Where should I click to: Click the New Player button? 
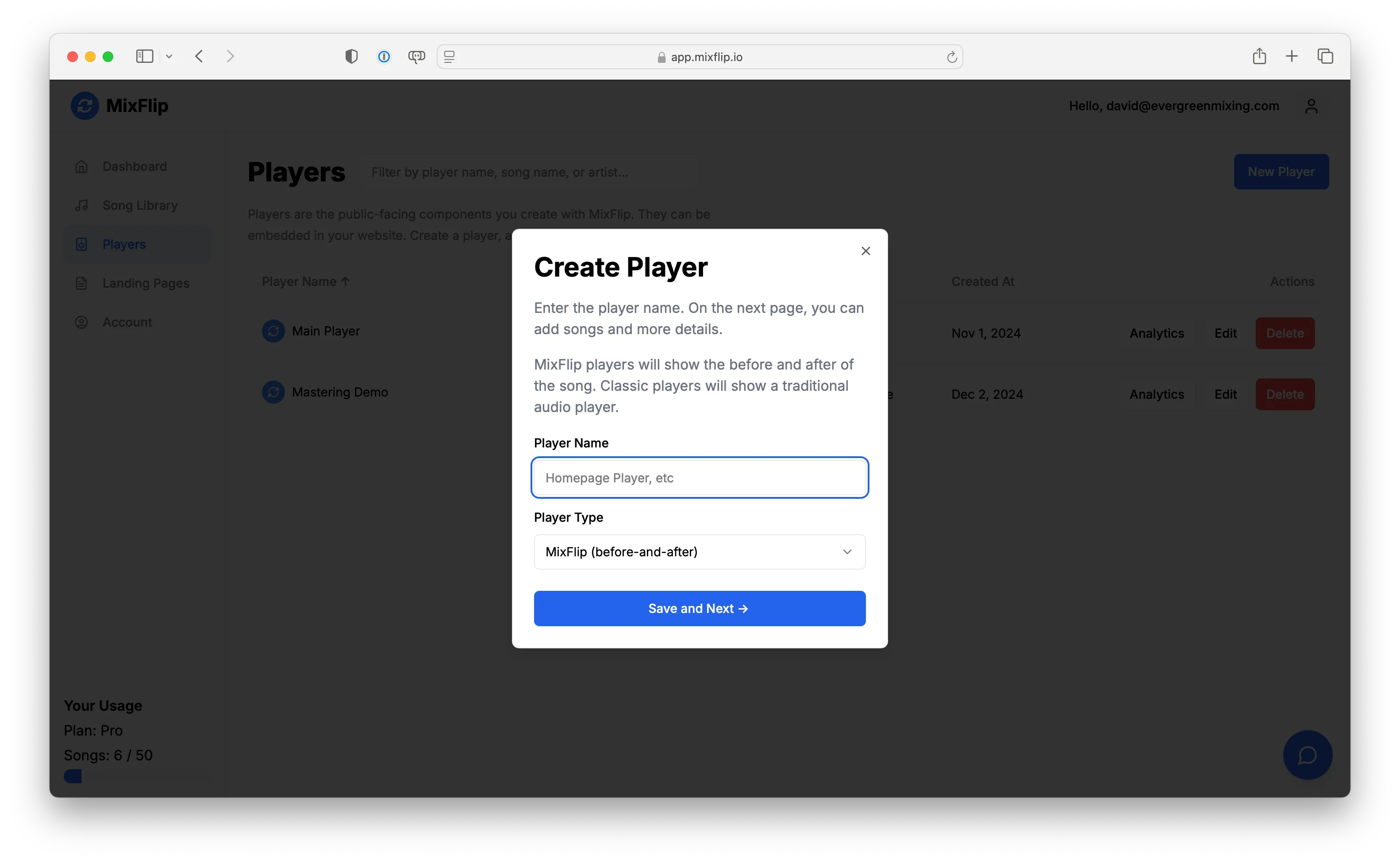tap(1281, 172)
